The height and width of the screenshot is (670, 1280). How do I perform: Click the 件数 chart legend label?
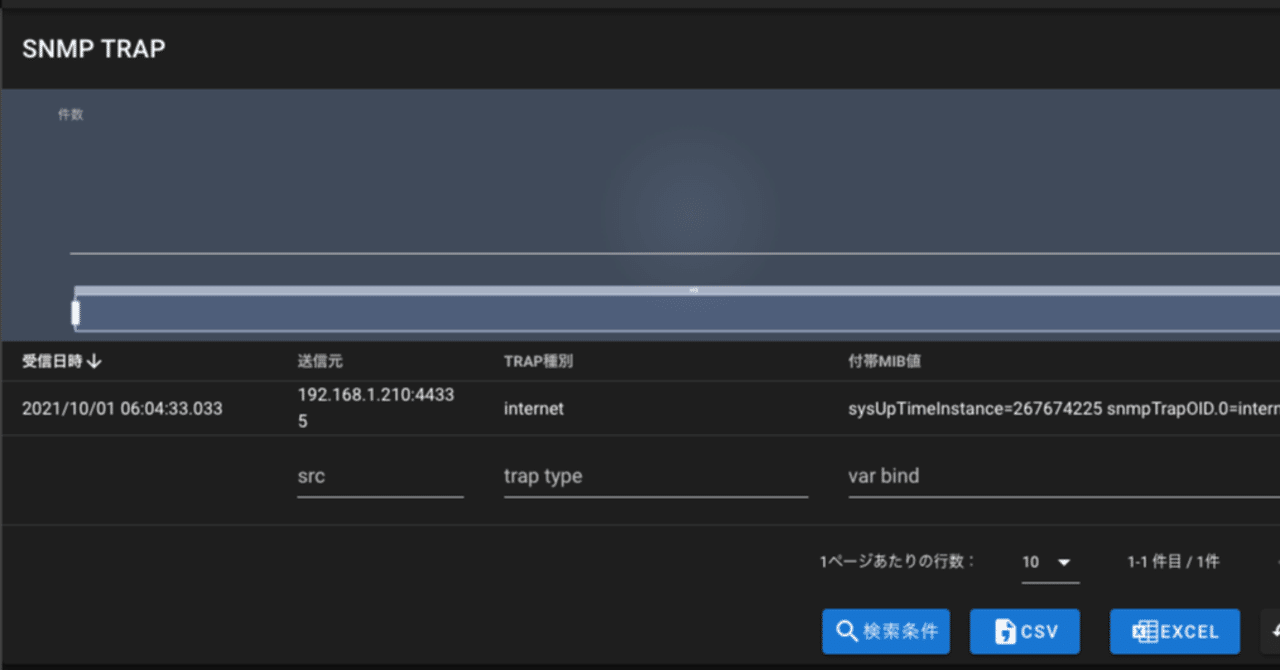(x=70, y=114)
